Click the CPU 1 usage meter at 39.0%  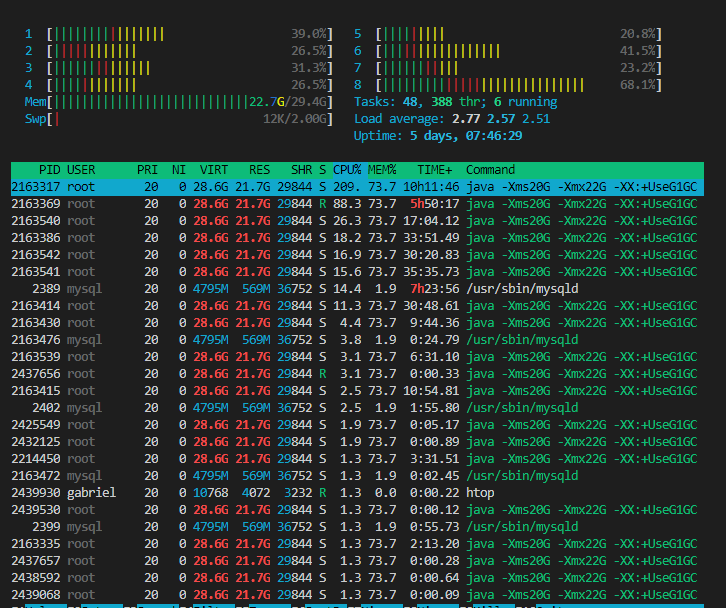pos(179,34)
